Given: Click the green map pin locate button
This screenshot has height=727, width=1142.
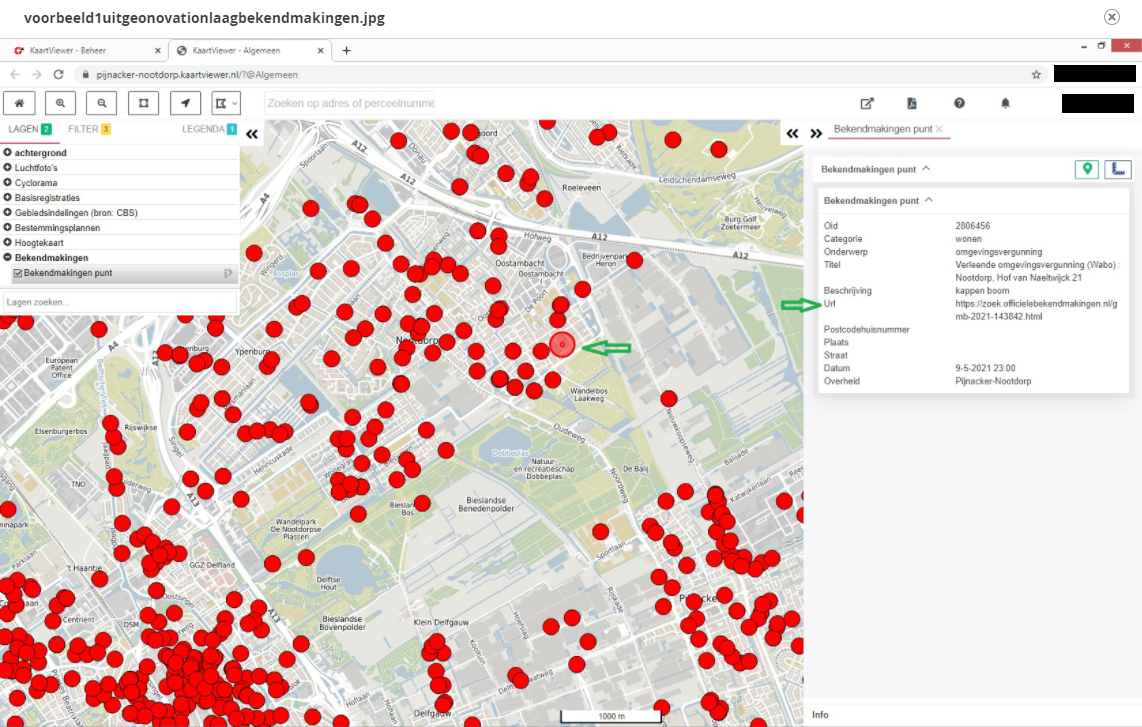Looking at the screenshot, I should pos(1086,170).
